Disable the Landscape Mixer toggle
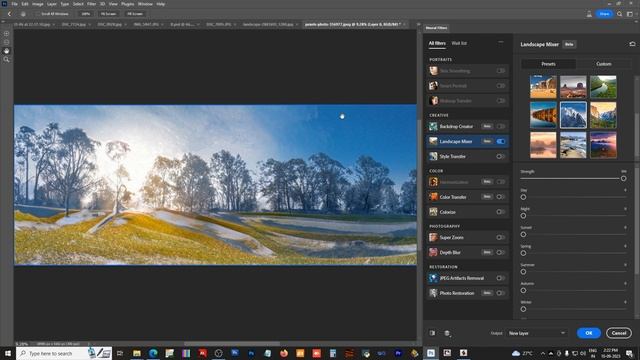The image size is (640, 360). pos(501,141)
